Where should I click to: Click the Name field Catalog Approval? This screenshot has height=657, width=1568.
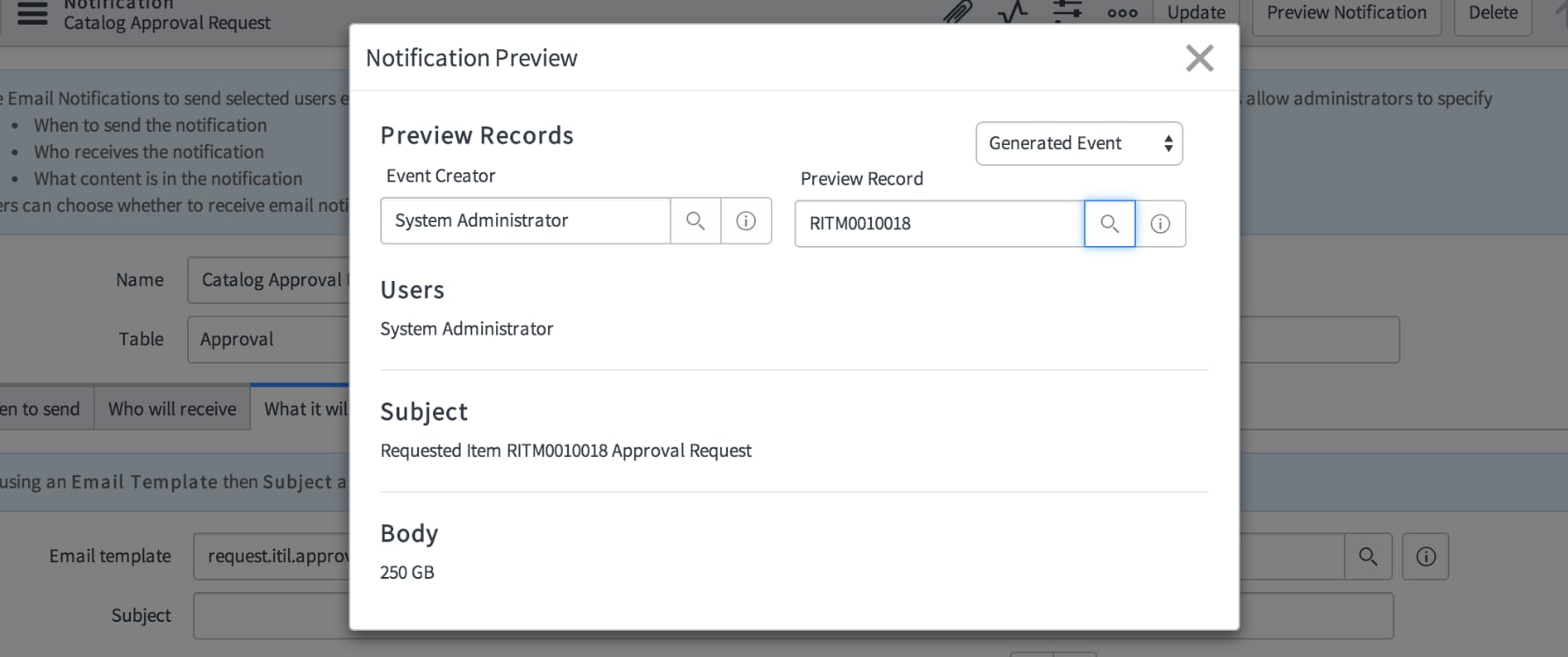click(x=269, y=280)
